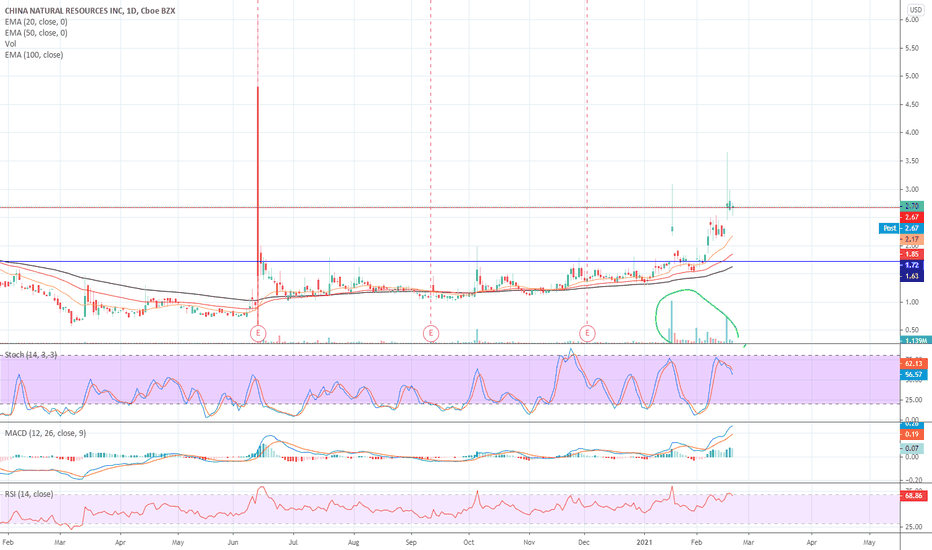Click the Dec label on the time axis
Viewport: 932px width, 550px height.
tap(584, 542)
